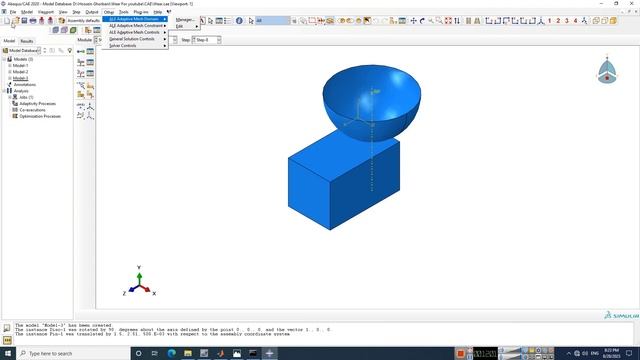Image resolution: width=640 pixels, height=360 pixels.
Task: Click the command line interface icon
Action: tap(7, 340)
